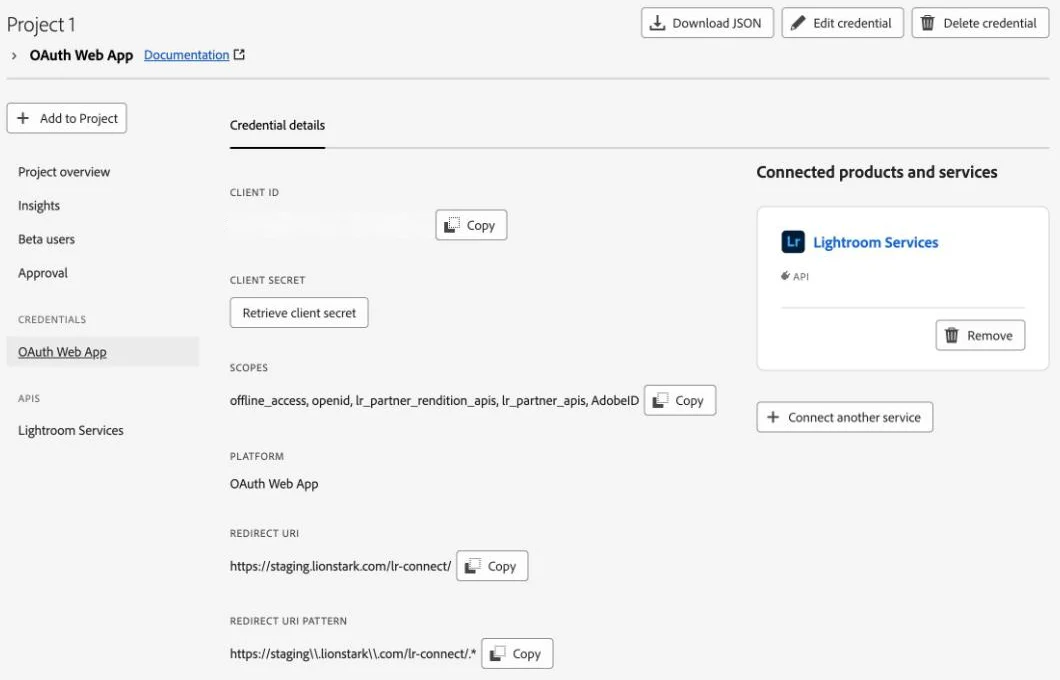Click the staging.lionstark.com redirect URI text

(340, 566)
